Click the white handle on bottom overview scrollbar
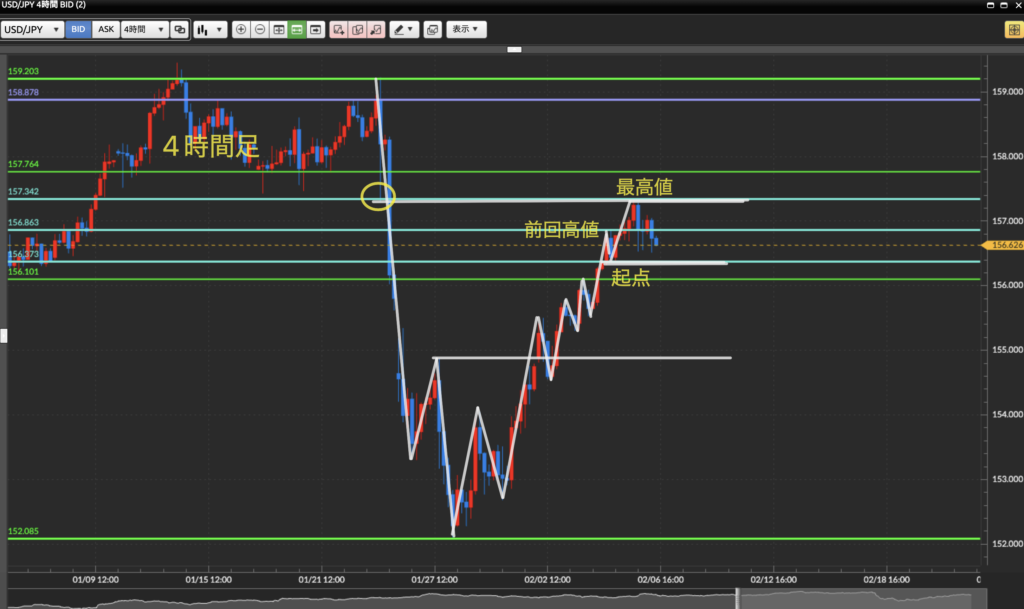This screenshot has width=1024, height=609. (x=738, y=597)
